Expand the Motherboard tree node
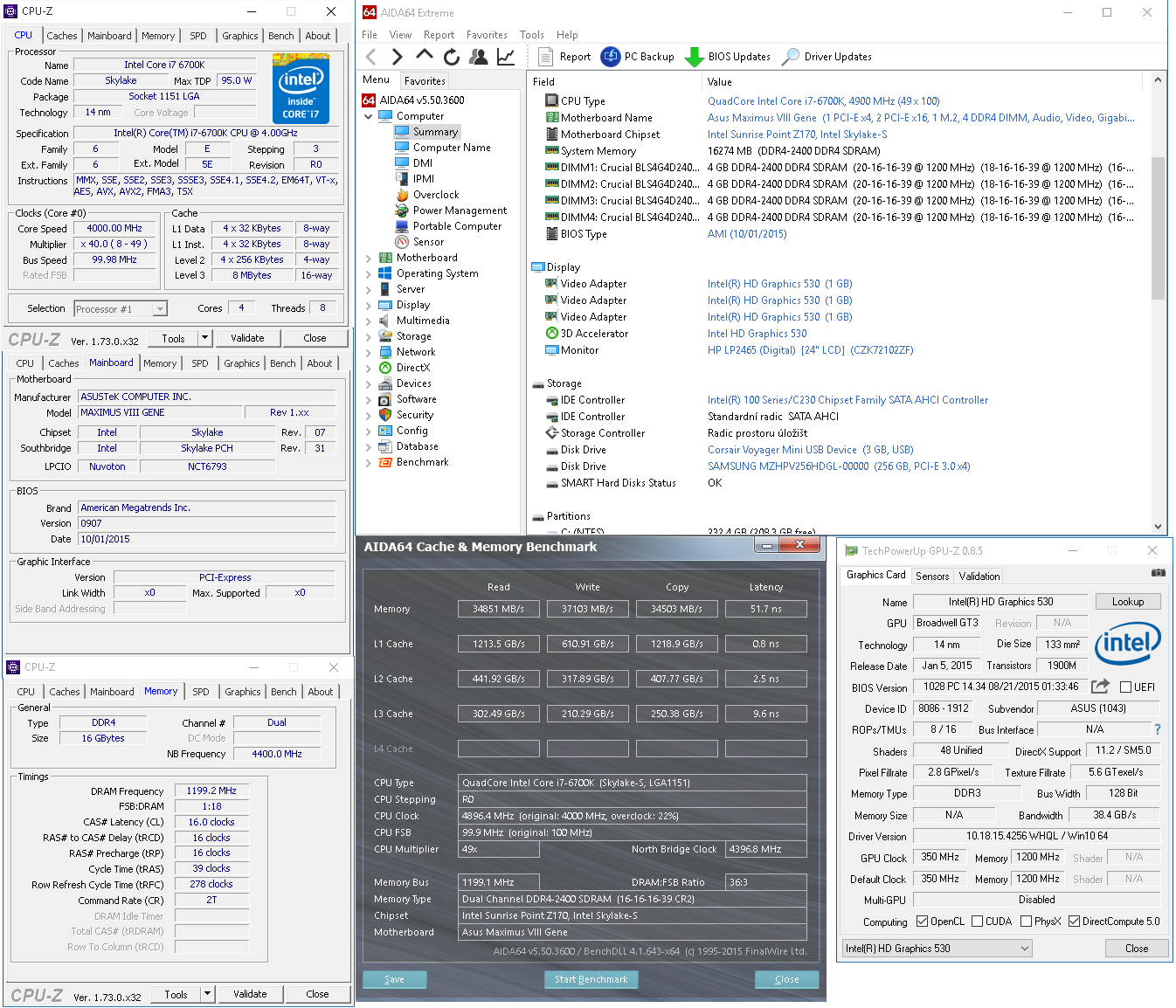This screenshot has height=1008, width=1176. click(x=369, y=258)
